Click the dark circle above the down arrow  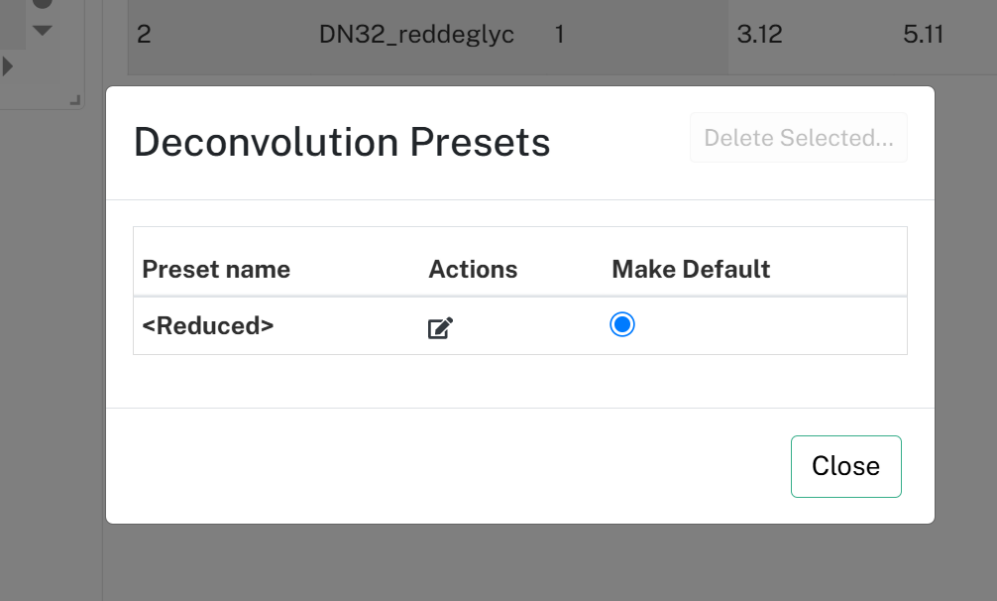tap(42, 3)
